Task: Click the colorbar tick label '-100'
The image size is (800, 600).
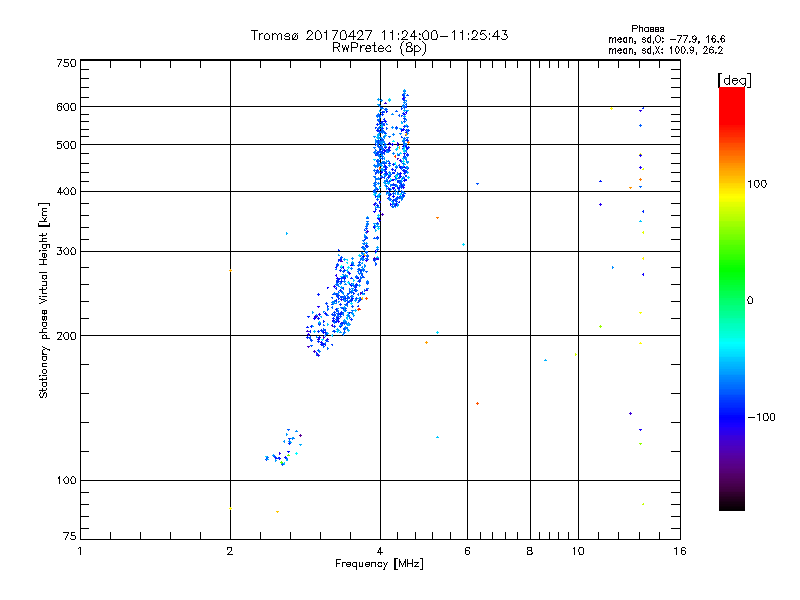Action: pyautogui.click(x=761, y=417)
